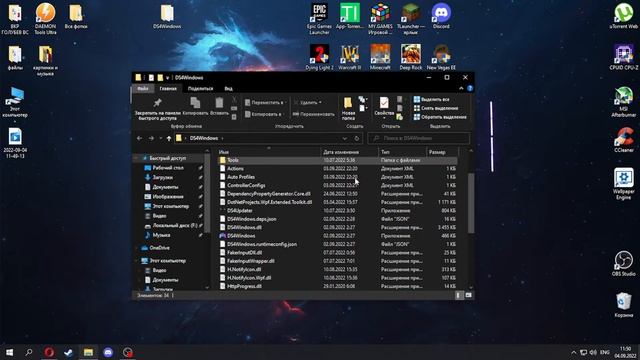Viewport: 640px width, 360px height.
Task: Open the Recycle Bin Корзина icon
Action: click(x=623, y=304)
